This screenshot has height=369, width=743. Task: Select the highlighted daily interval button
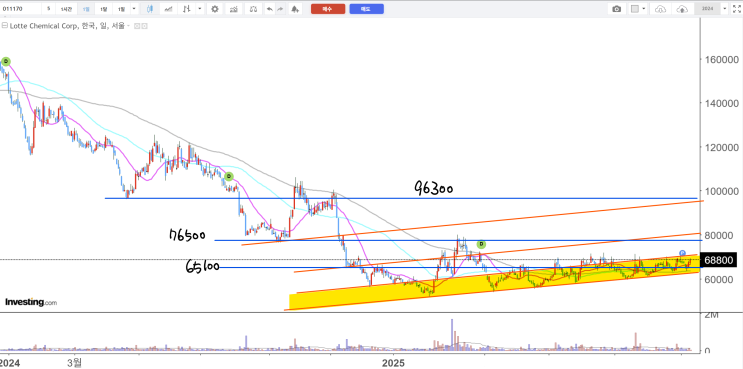click(x=85, y=9)
